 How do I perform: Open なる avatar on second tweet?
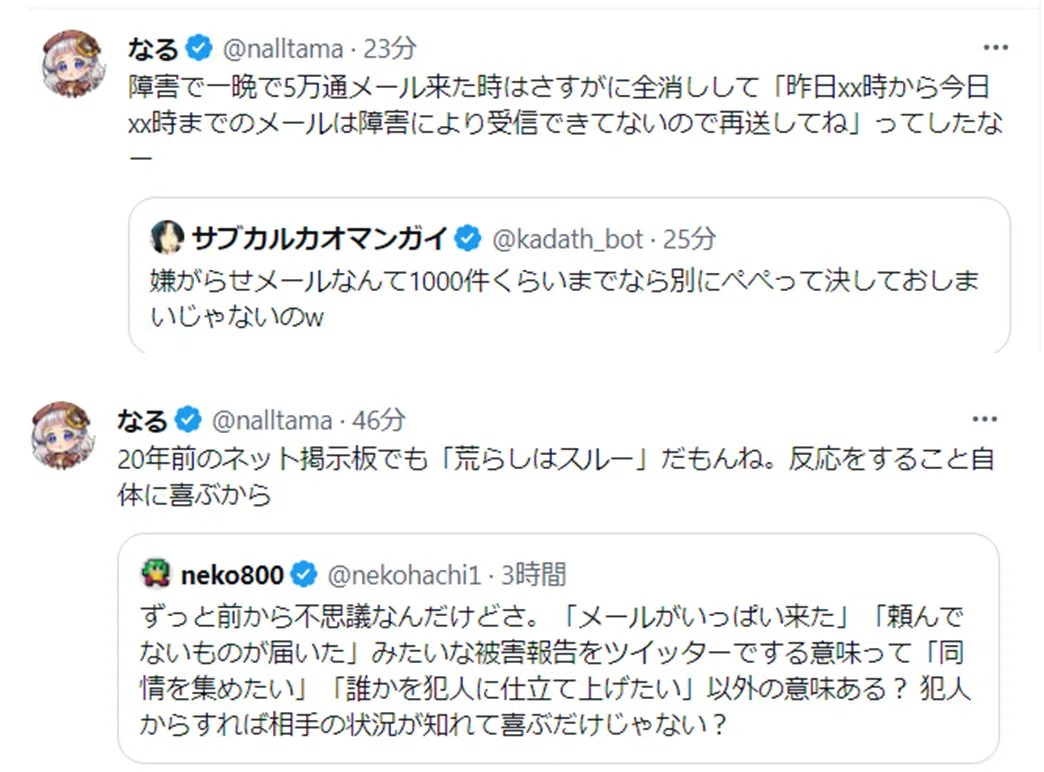click(63, 436)
